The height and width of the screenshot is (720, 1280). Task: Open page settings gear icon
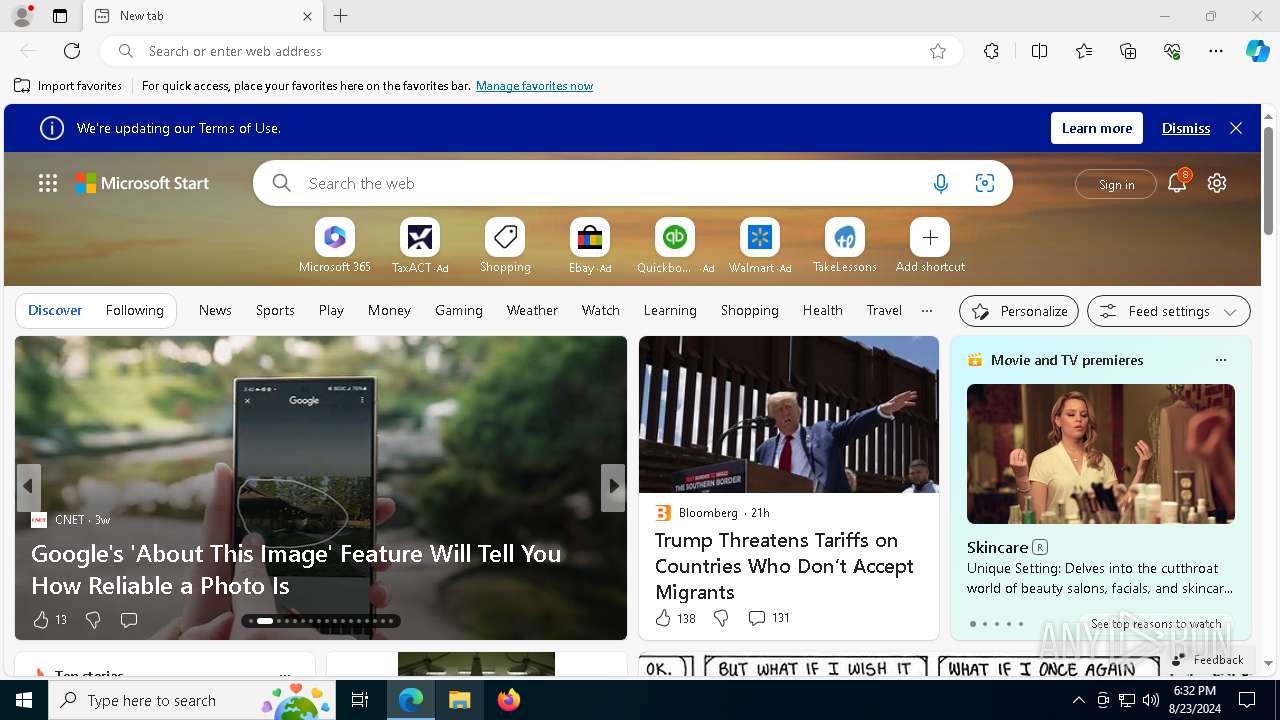point(1217,183)
